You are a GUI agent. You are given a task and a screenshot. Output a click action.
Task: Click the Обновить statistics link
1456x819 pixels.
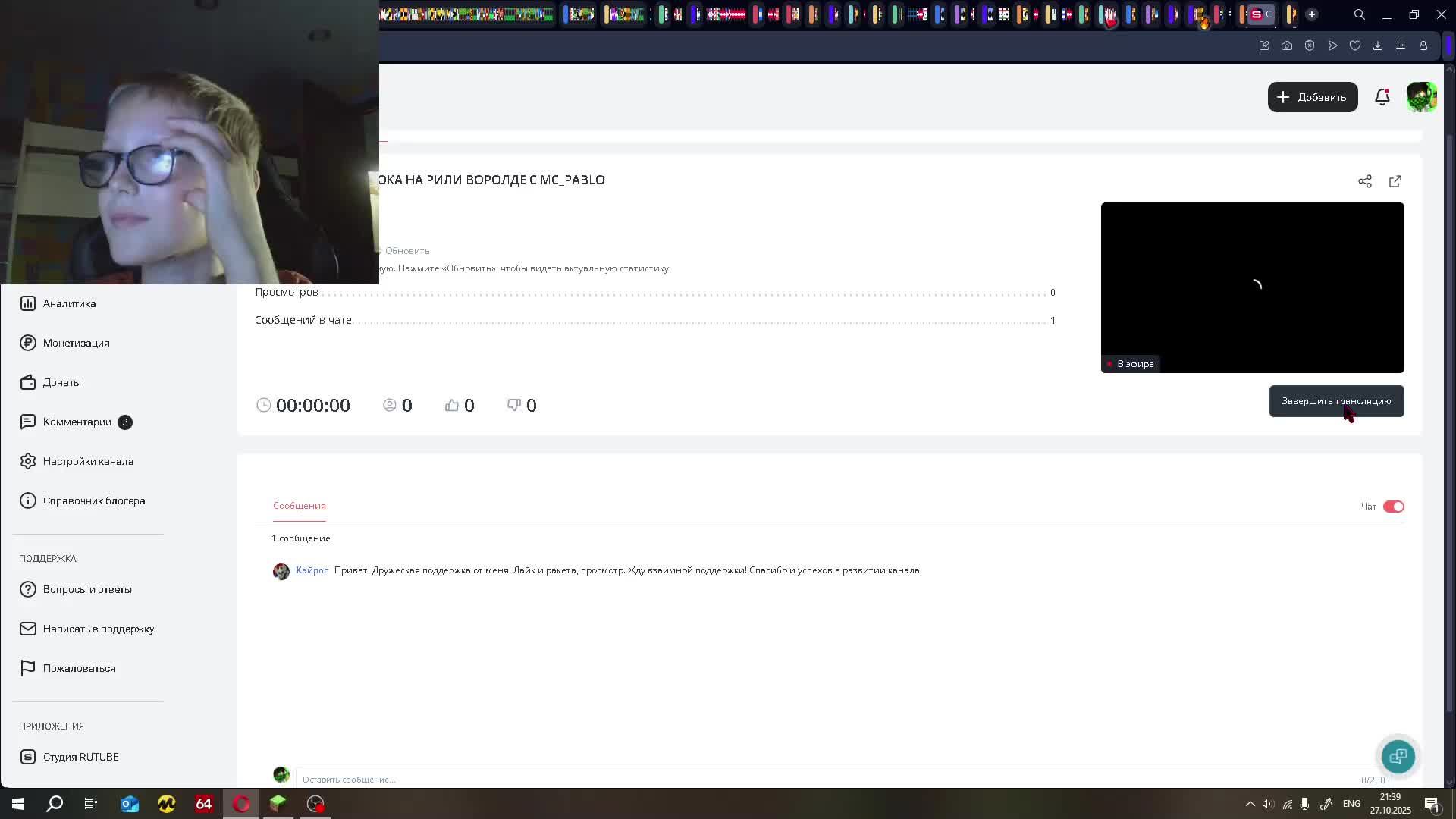point(406,251)
